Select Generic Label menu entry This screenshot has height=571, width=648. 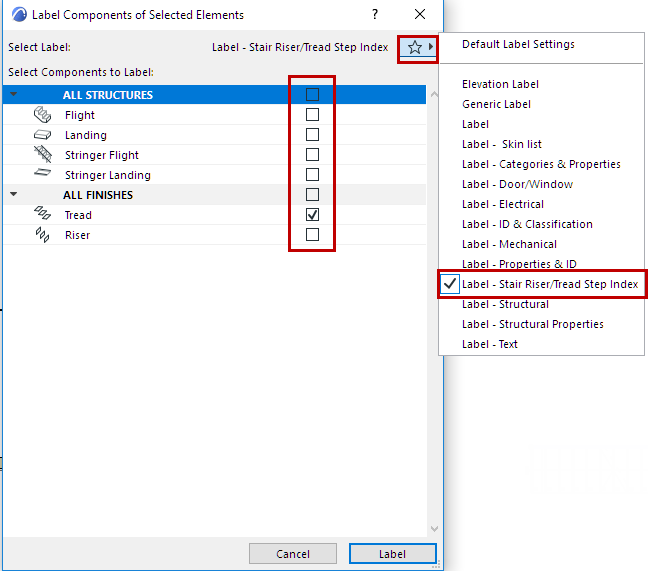(496, 104)
